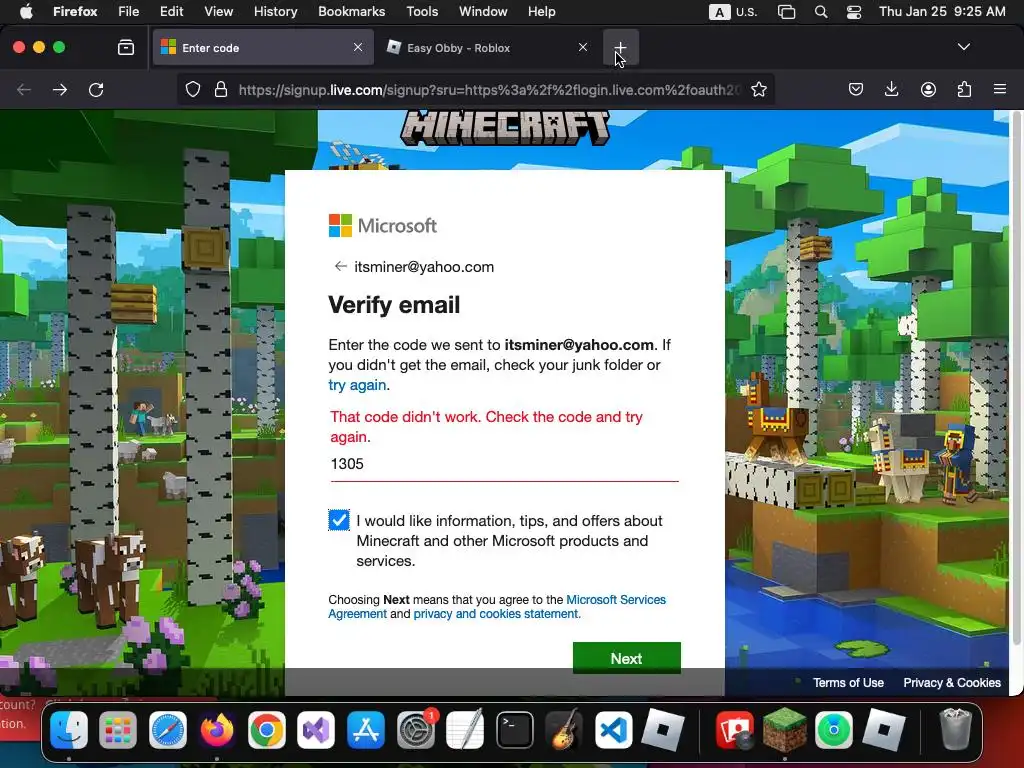Close the Easy Obby - Roblox tab
The width and height of the screenshot is (1024, 768).
(583, 47)
